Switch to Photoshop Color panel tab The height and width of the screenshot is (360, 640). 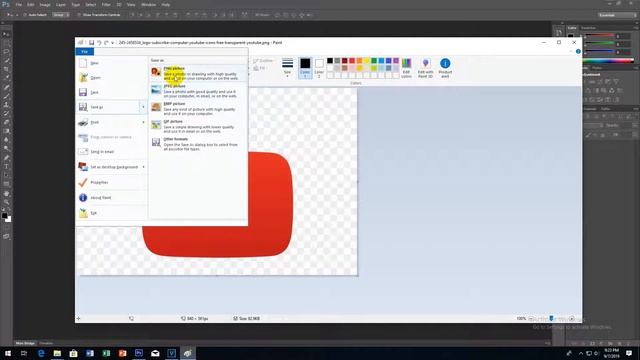(572, 28)
